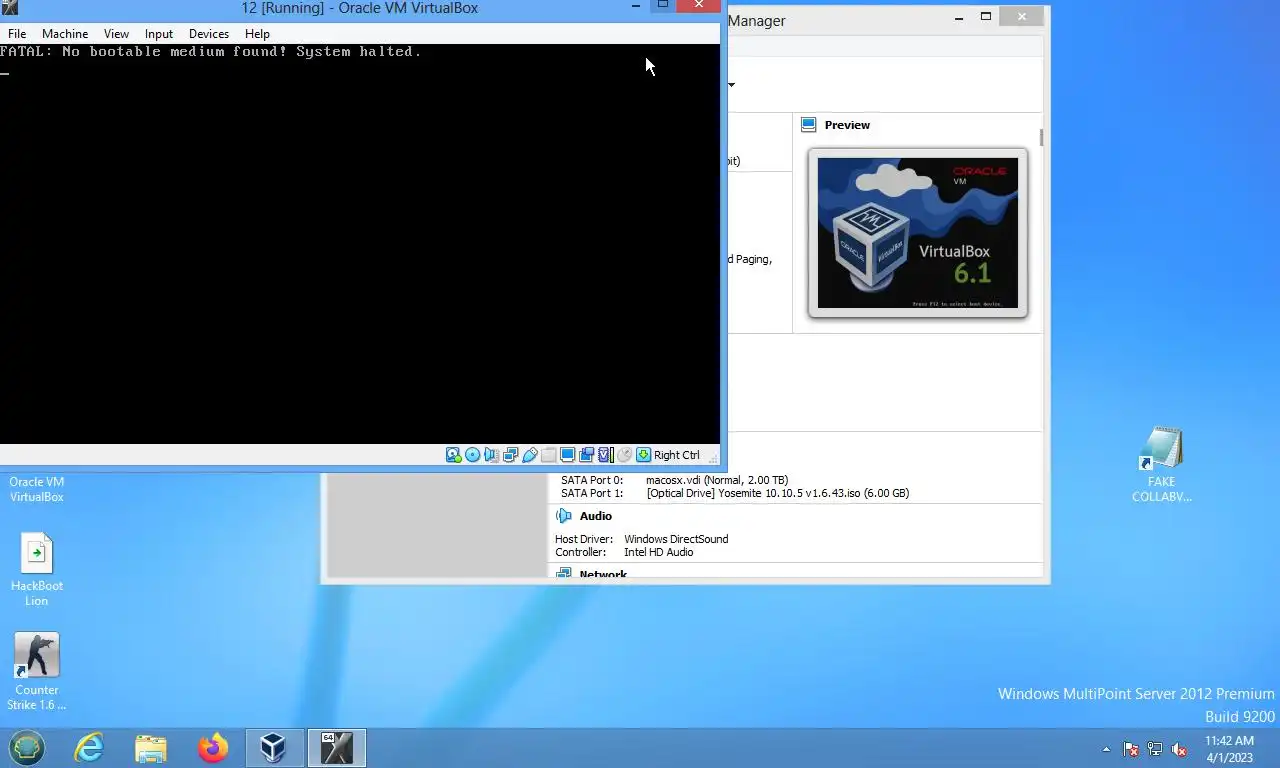The width and height of the screenshot is (1280, 768).
Task: Click the Preview panel header
Action: pyautogui.click(x=847, y=125)
